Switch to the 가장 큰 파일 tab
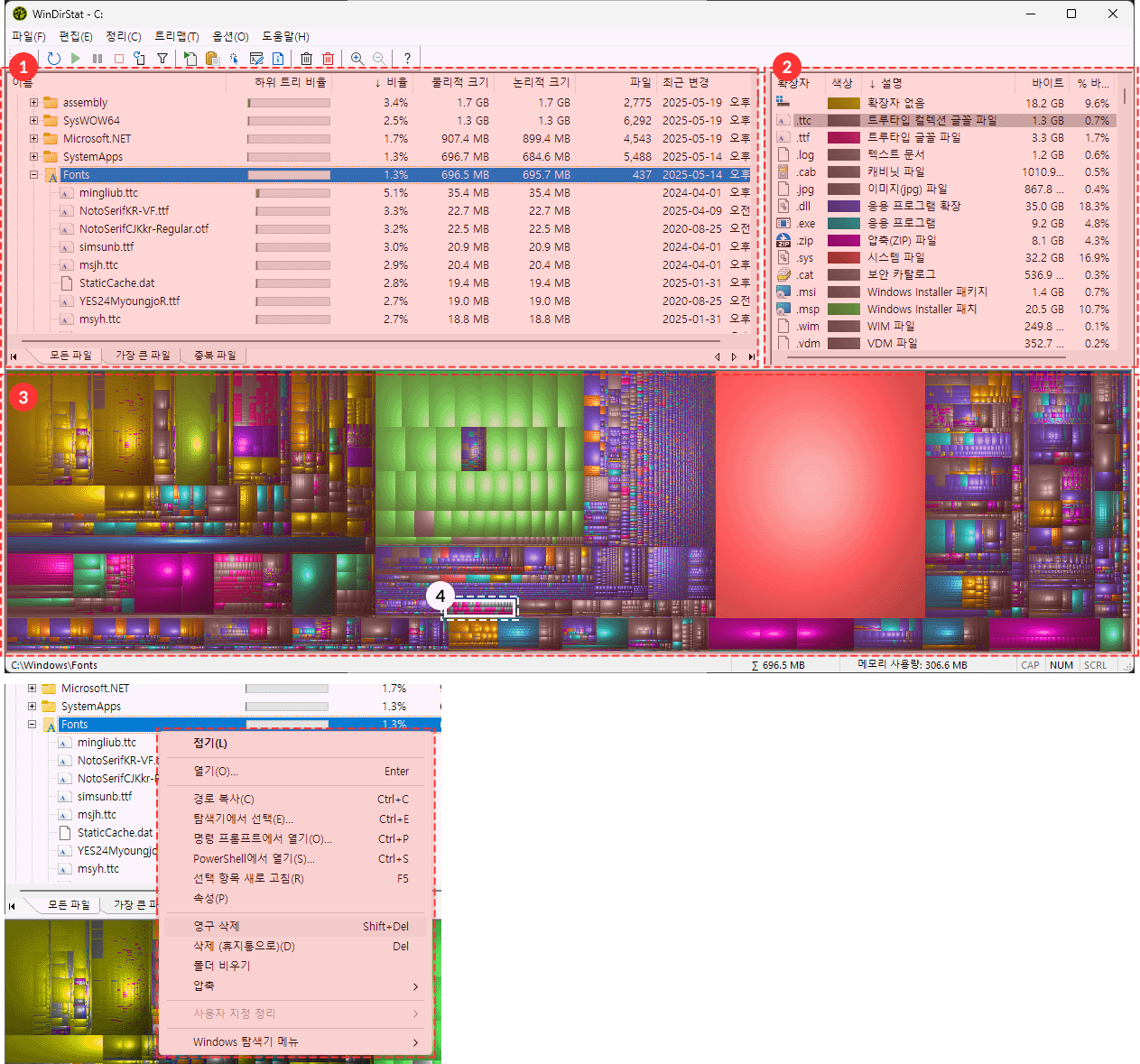Viewport: 1140px width, 1064px height. [143, 356]
